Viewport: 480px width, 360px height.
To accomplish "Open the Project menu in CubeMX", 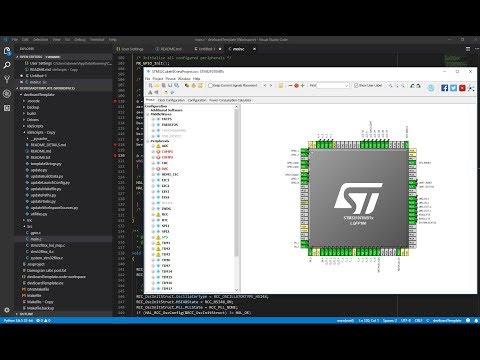I will (158, 79).
